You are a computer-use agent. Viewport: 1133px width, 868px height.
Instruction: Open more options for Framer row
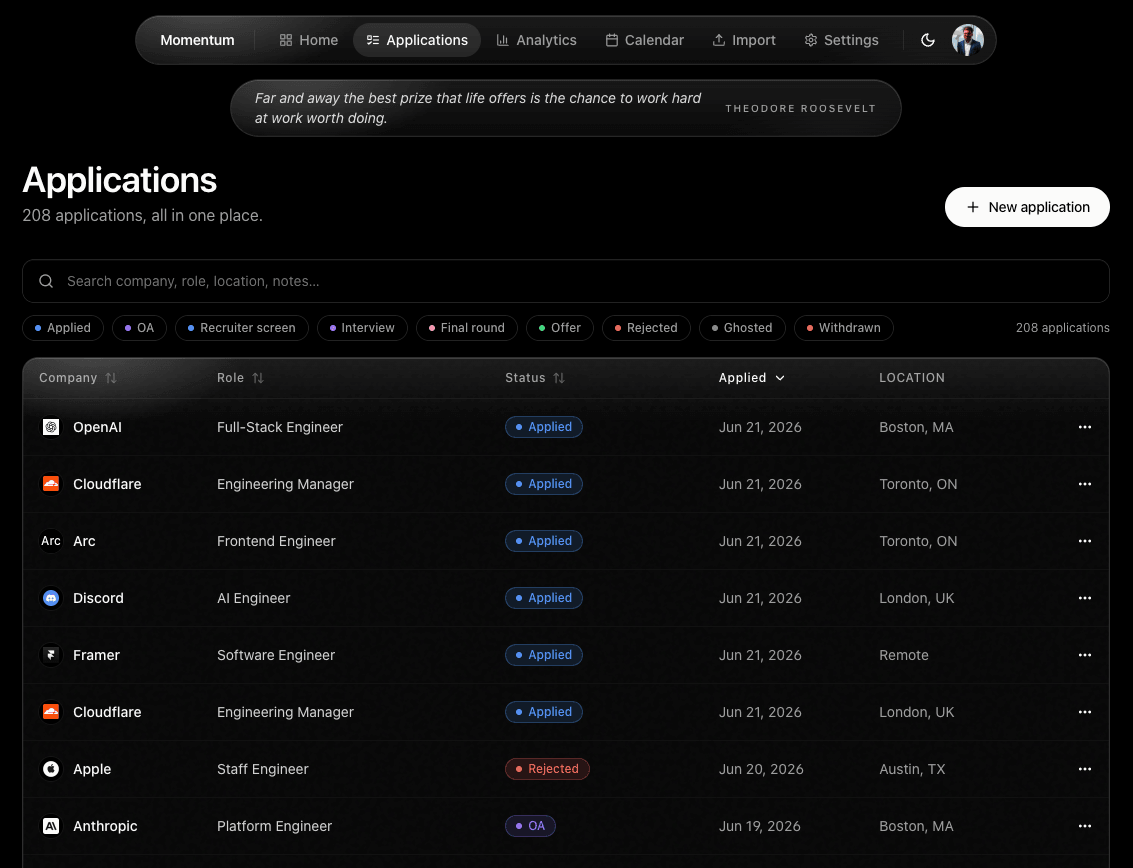tap(1085, 656)
